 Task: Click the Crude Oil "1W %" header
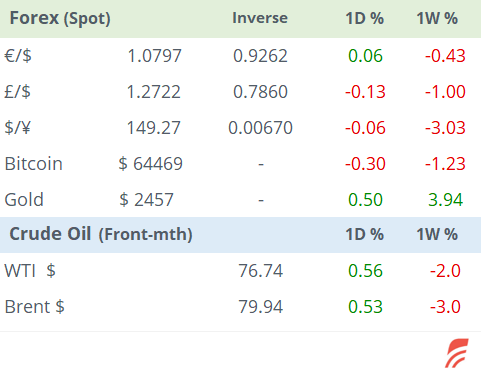click(437, 234)
